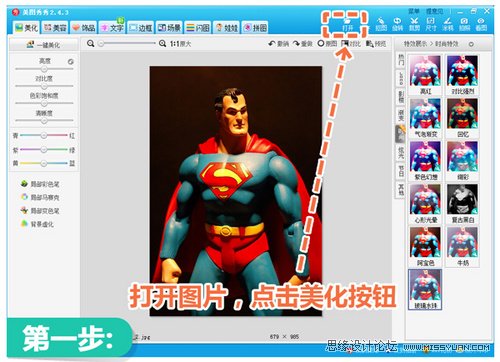This screenshot has height=362, width=500.
Task: Apply the 心形光晕 effect thumbnail
Action: [x=425, y=204]
